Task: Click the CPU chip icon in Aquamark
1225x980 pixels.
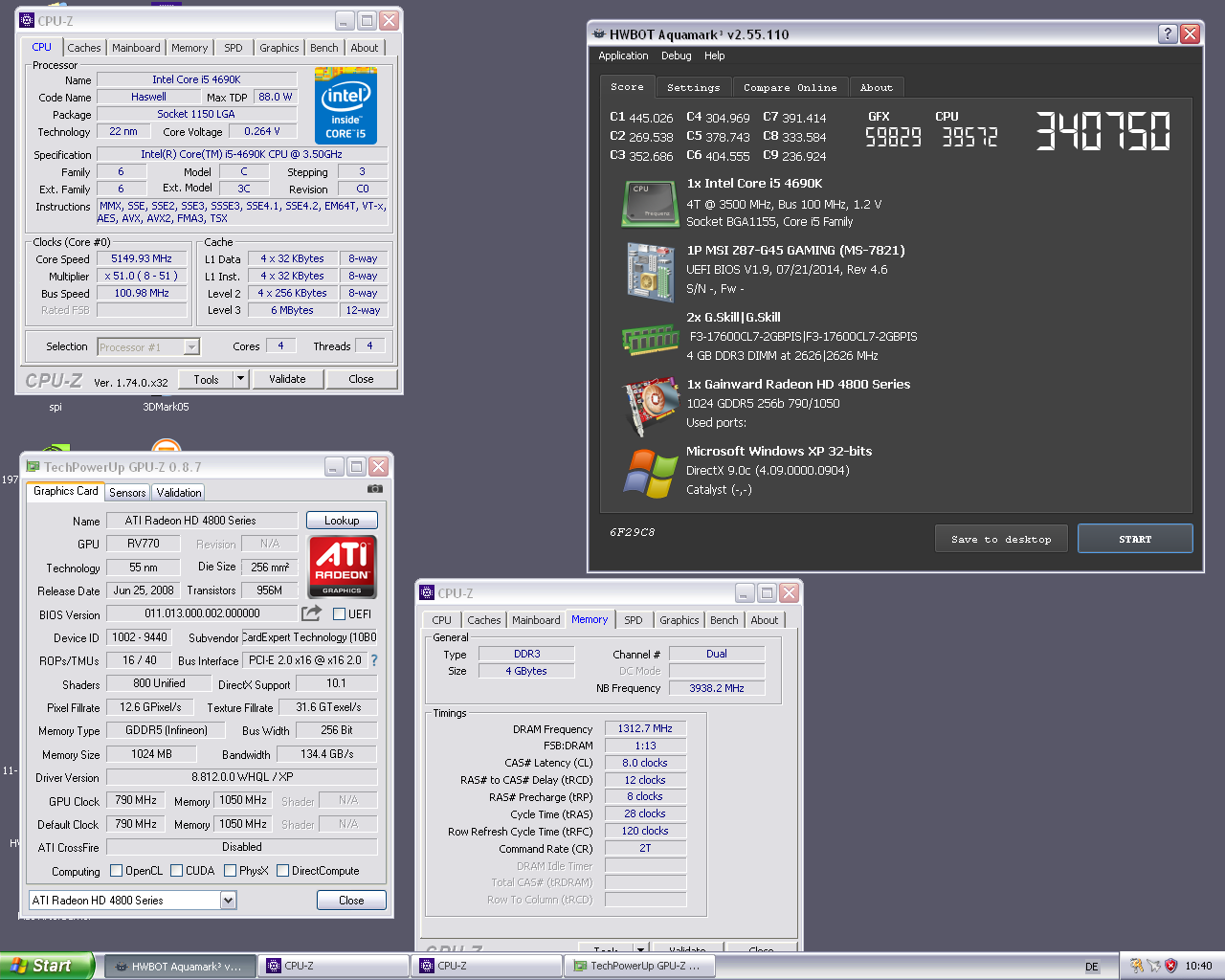Action: tap(650, 204)
